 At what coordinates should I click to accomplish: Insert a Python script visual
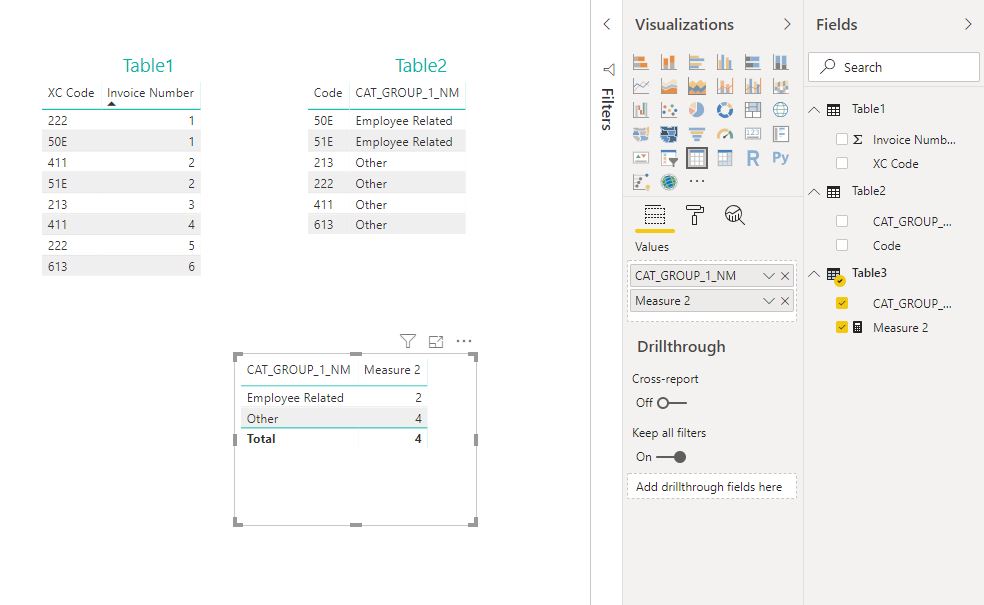pos(781,158)
